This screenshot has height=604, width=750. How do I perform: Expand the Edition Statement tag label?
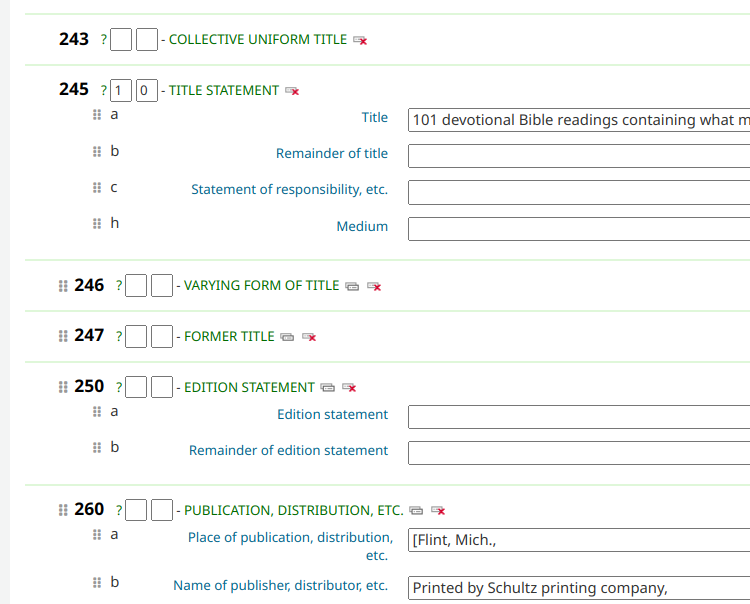249,387
